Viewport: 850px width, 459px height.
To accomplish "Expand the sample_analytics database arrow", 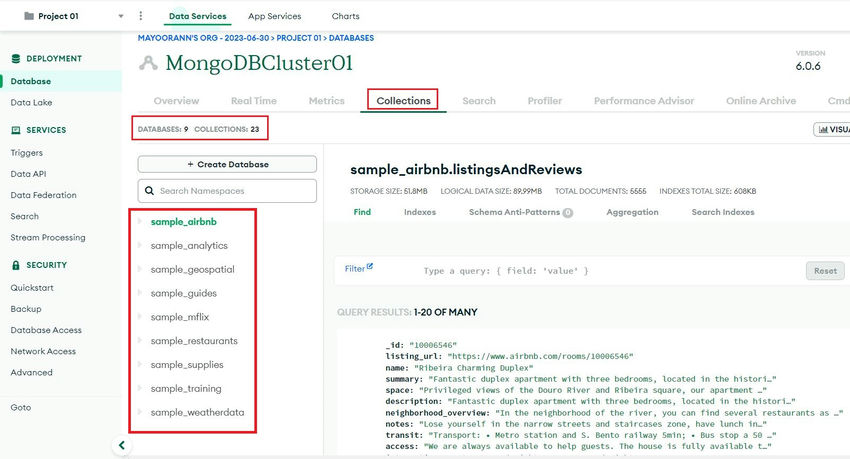I will pos(140,245).
